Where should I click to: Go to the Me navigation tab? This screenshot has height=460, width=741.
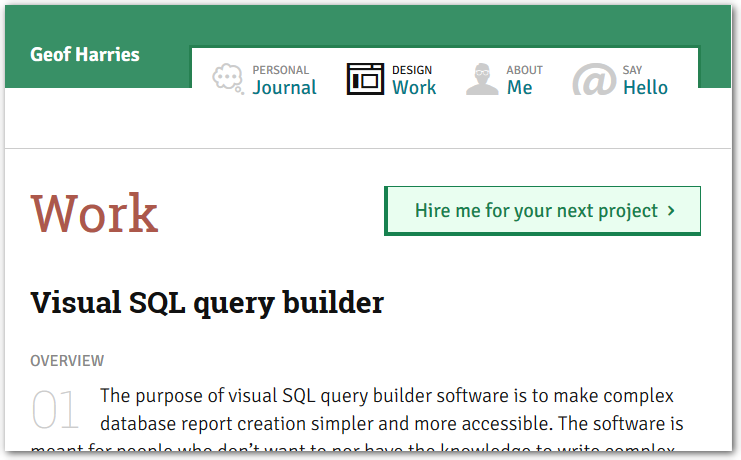[x=520, y=88]
